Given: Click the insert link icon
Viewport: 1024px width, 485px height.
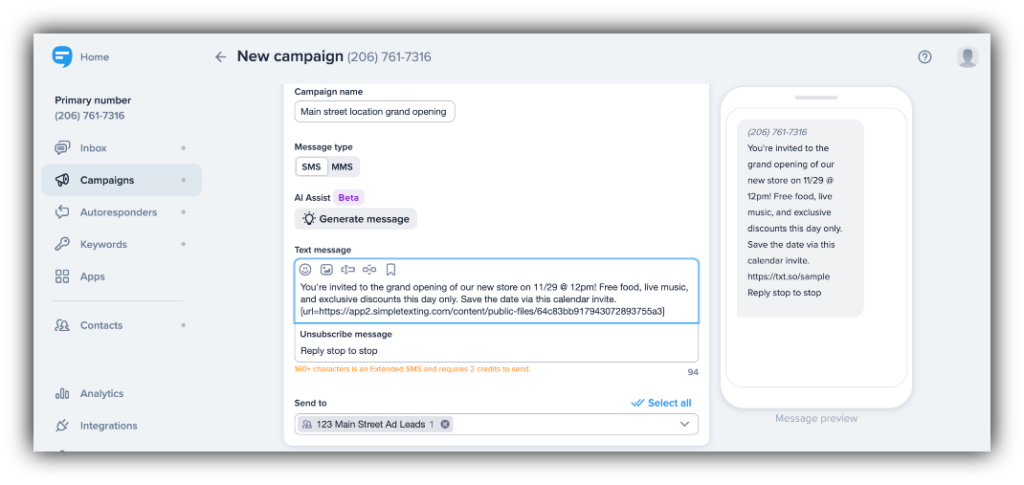Looking at the screenshot, I should pos(369,269).
